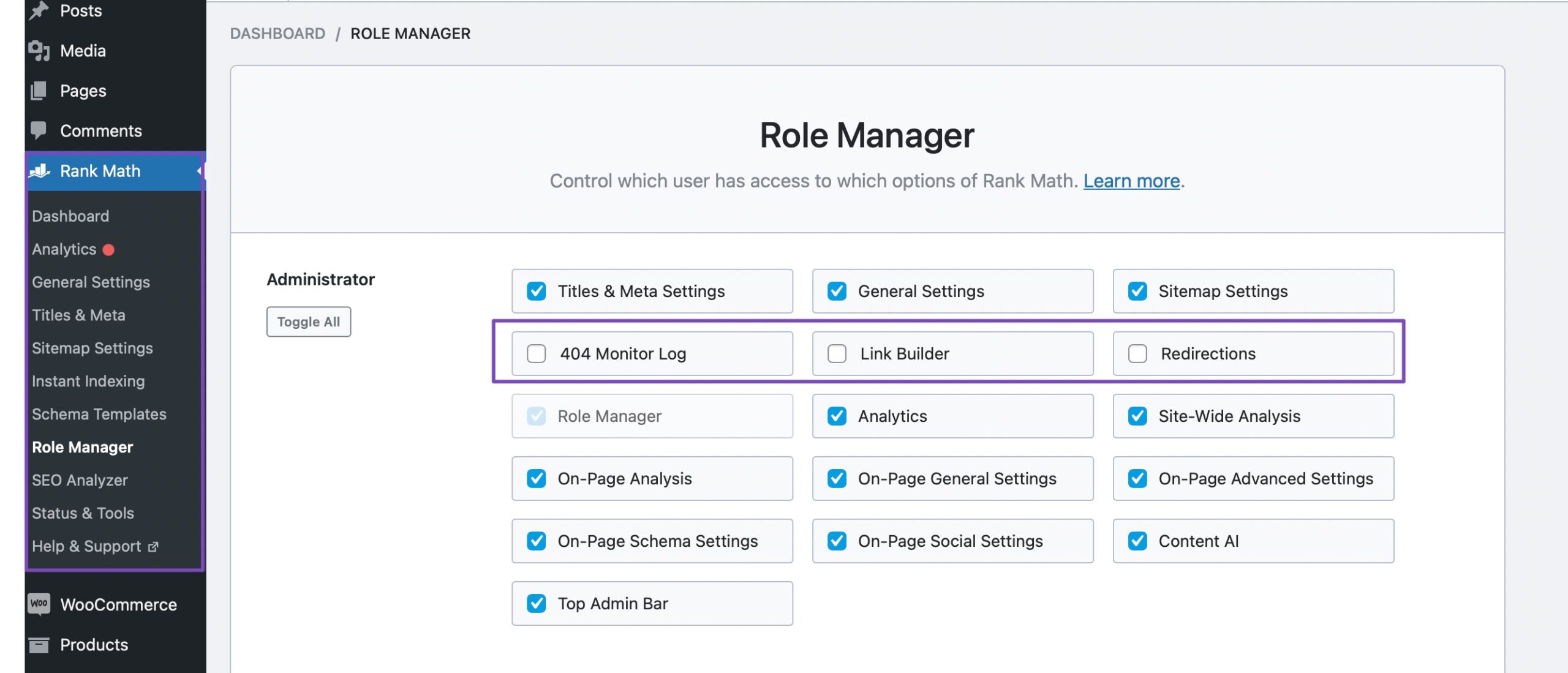The width and height of the screenshot is (1568, 673).
Task: Open Schema Templates submenu item
Action: (99, 415)
